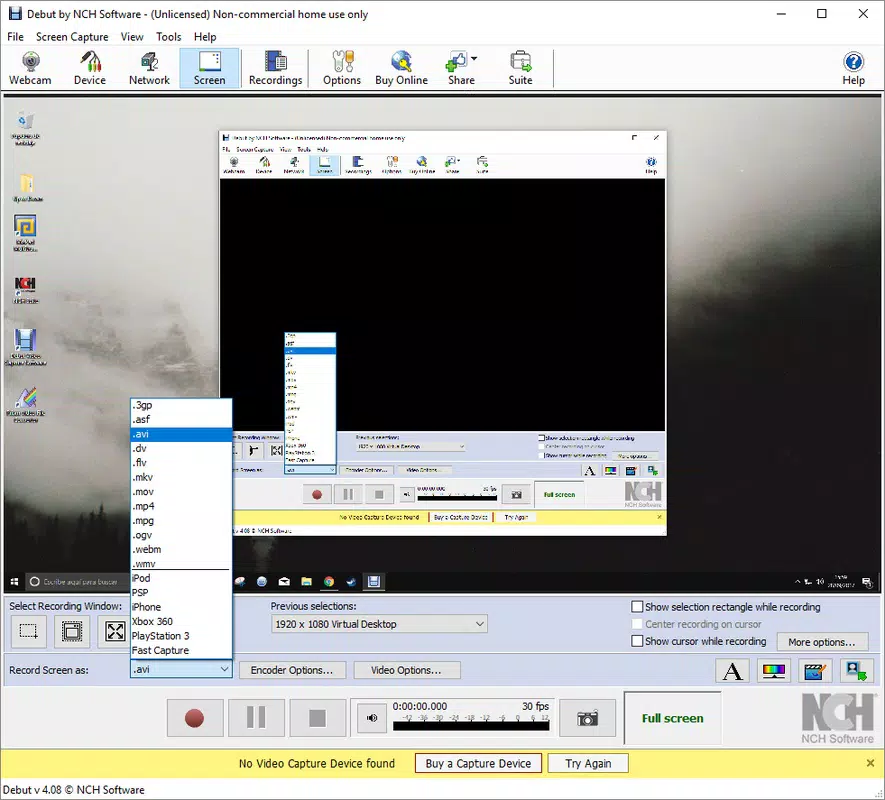The image size is (885, 800).
Task: Open the color adjustments tool
Action: [774, 671]
